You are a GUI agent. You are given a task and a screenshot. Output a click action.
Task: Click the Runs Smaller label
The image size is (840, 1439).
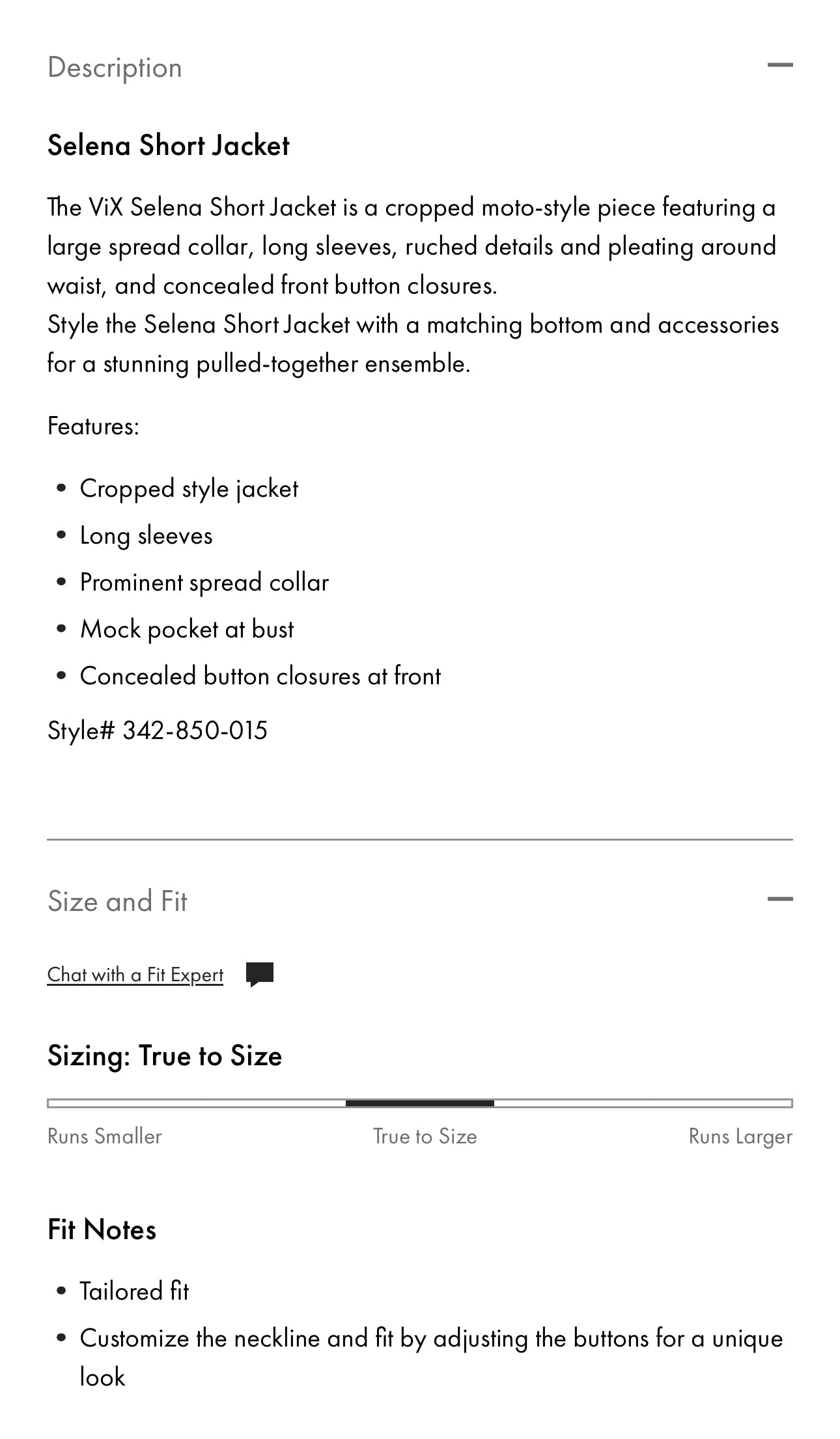click(105, 1136)
